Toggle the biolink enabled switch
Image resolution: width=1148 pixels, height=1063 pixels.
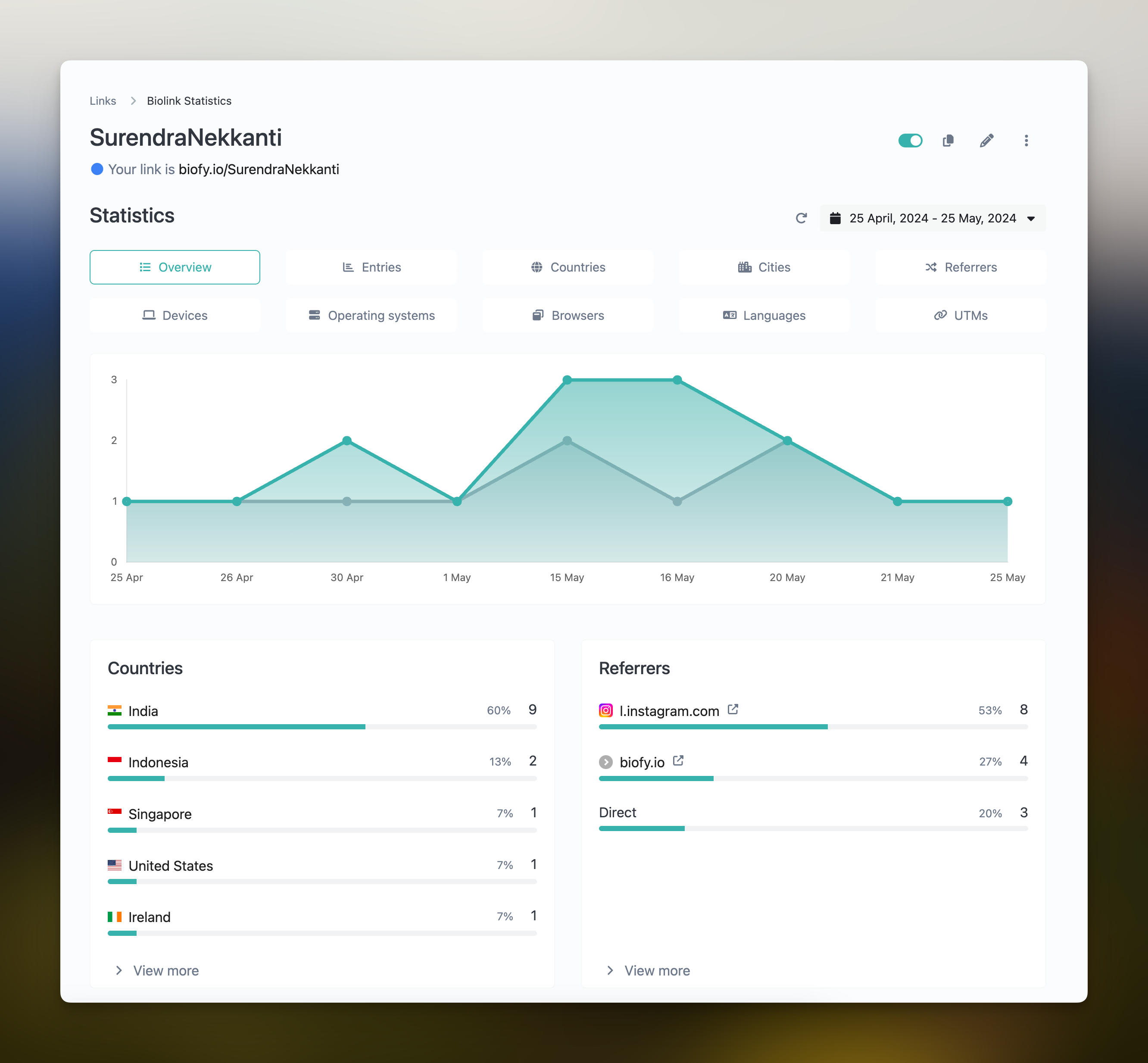pos(910,141)
